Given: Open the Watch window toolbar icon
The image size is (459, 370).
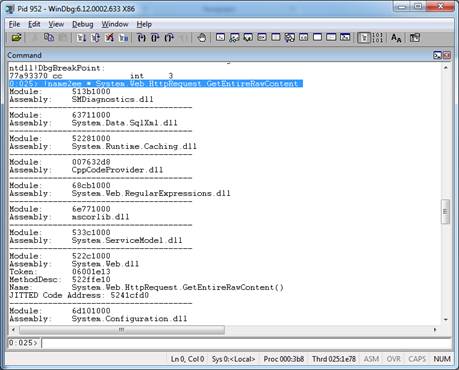Looking at the screenshot, I should (x=234, y=37).
